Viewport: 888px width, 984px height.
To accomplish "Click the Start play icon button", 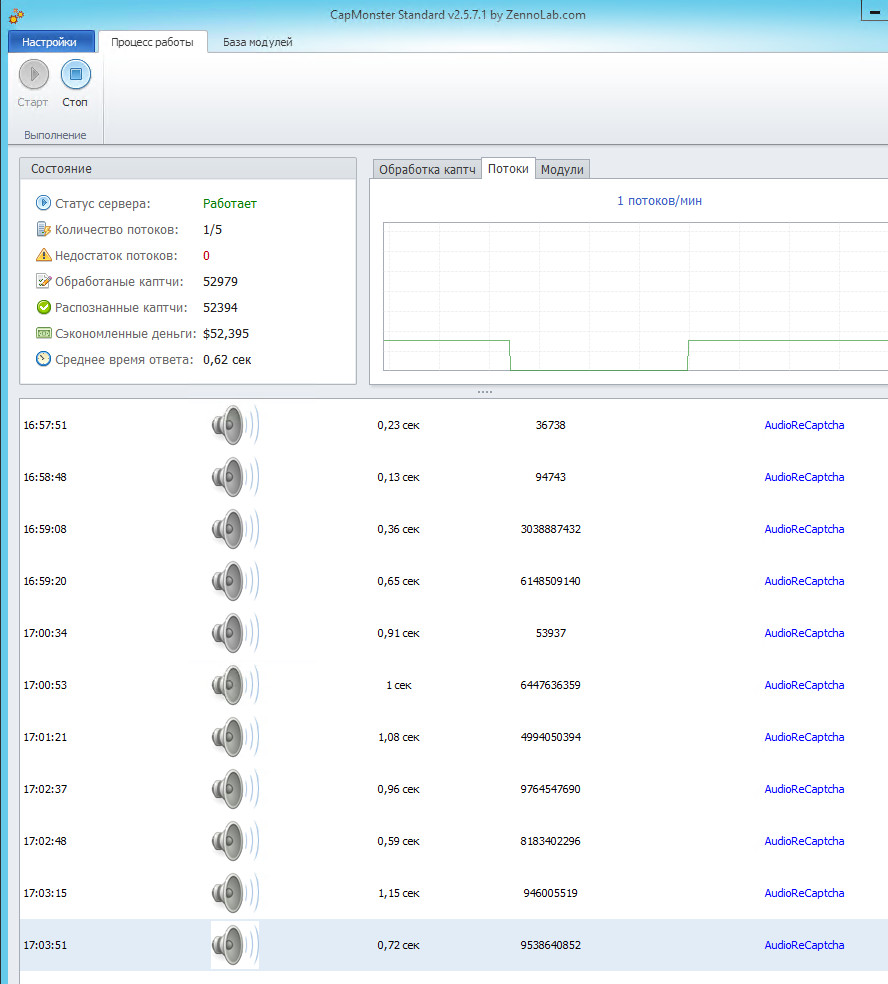I will click(33, 75).
